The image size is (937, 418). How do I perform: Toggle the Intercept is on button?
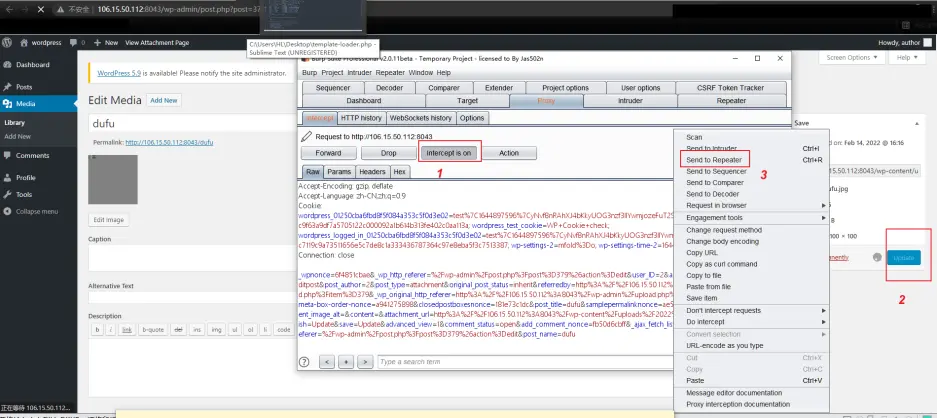pyautogui.click(x=449, y=153)
